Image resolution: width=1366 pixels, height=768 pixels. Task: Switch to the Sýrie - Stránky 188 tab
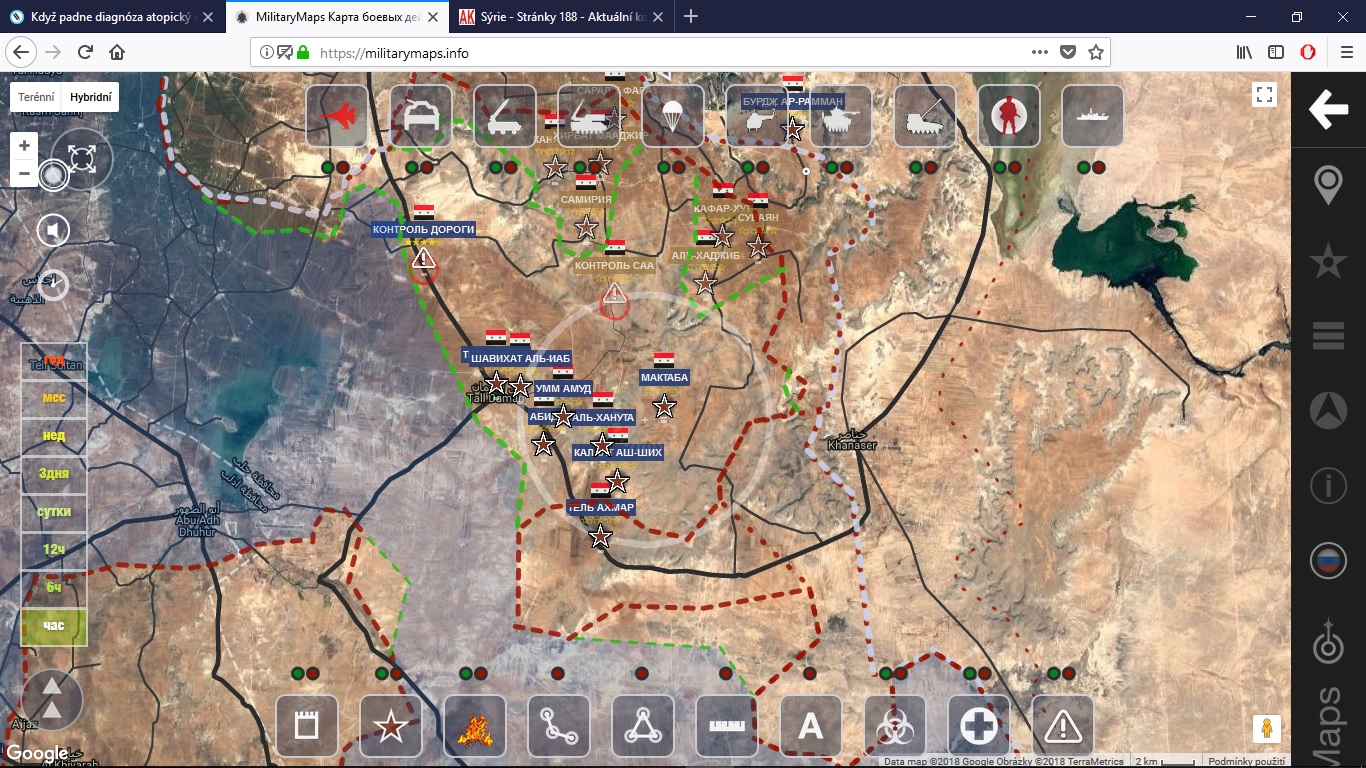562,17
